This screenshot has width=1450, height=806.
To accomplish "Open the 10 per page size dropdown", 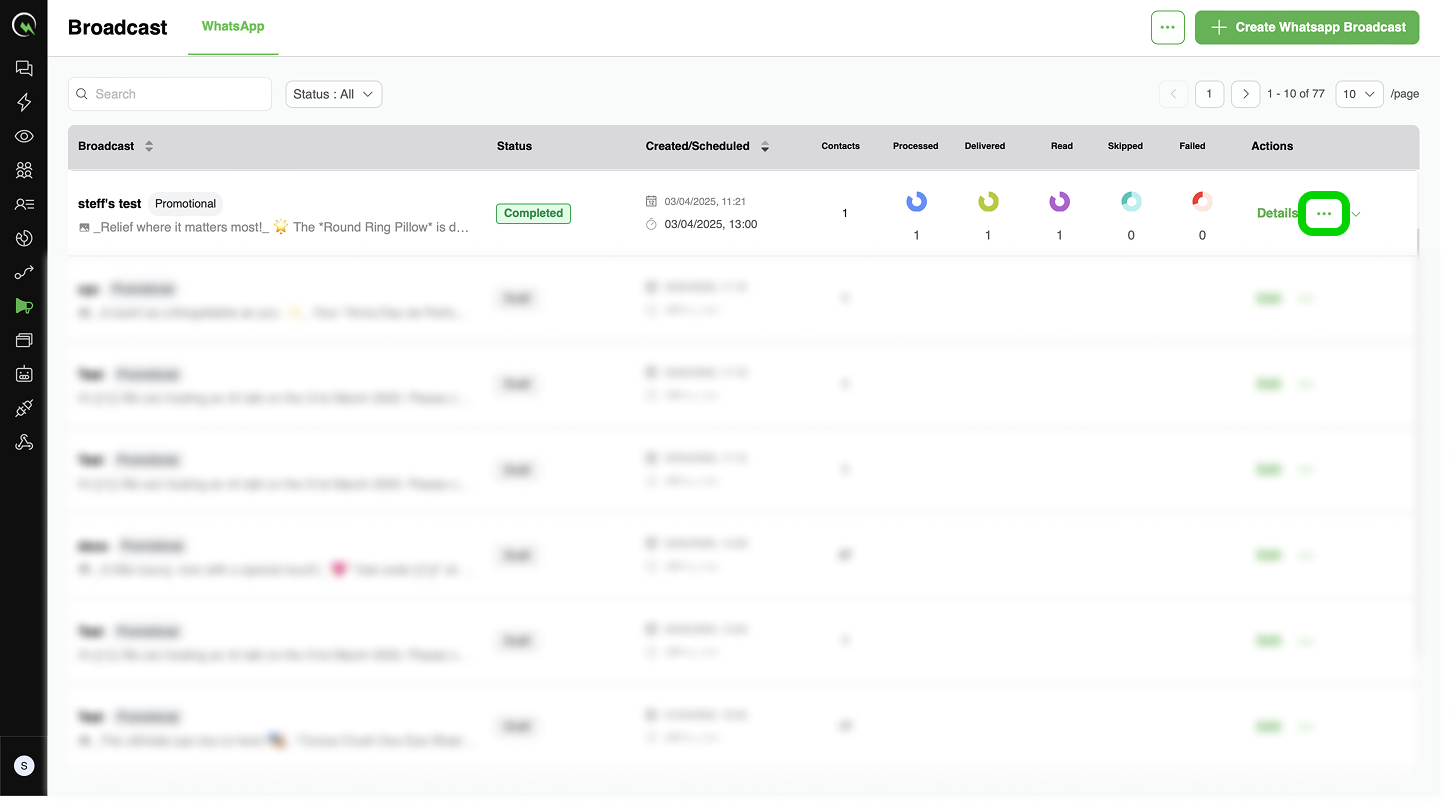I will [x=1359, y=94].
